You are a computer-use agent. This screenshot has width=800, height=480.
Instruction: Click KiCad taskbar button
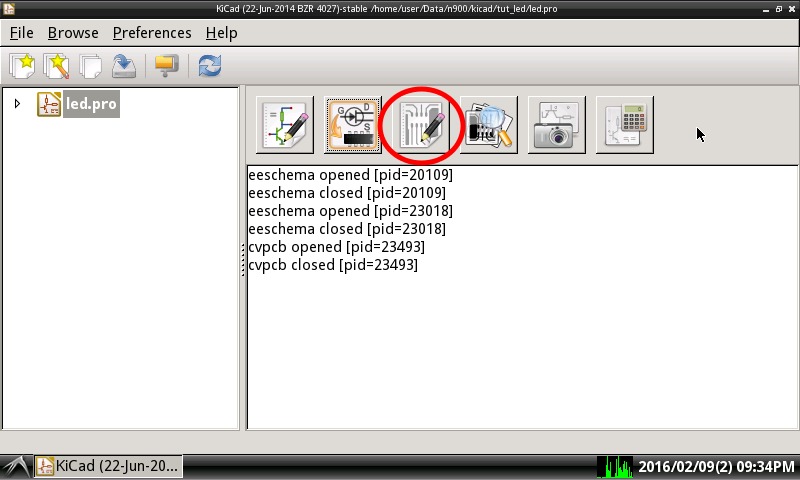pos(108,466)
